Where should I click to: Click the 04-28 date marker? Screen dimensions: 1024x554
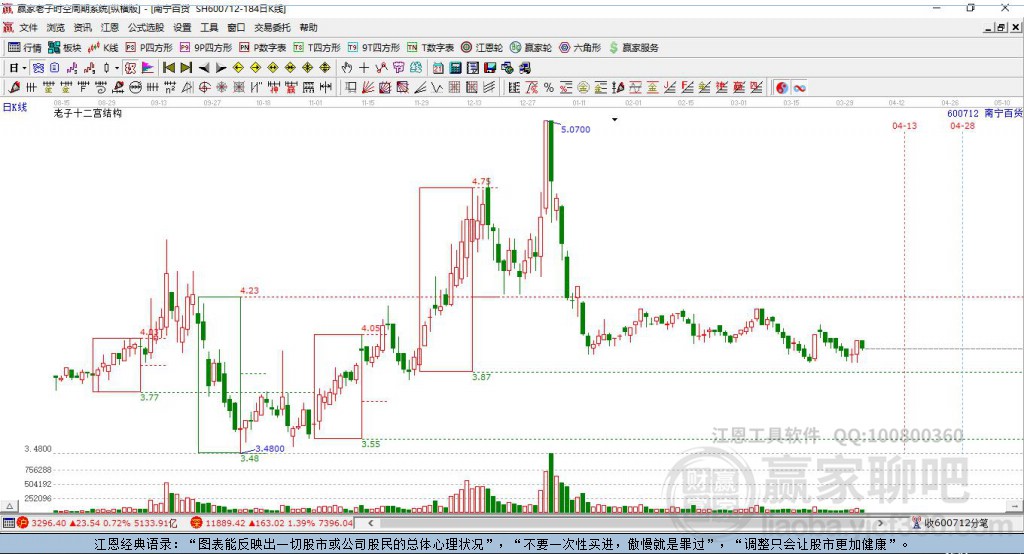tap(962, 125)
